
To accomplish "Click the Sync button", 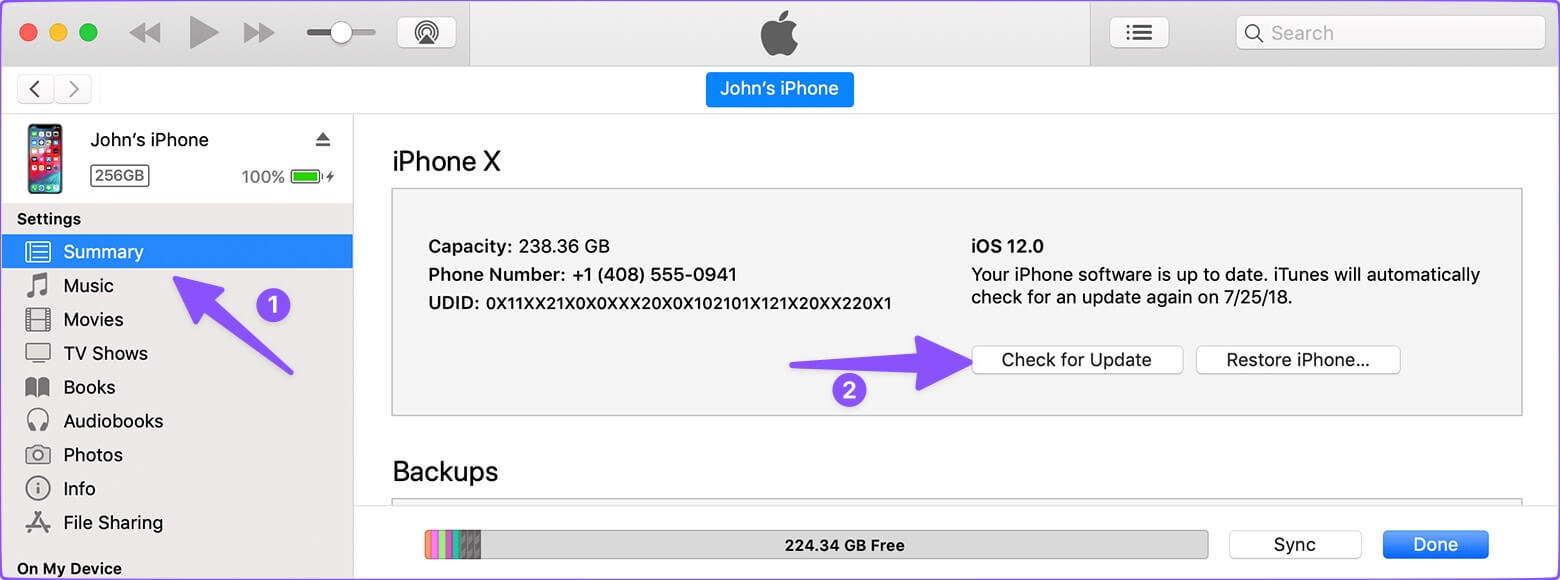I will click(1295, 545).
